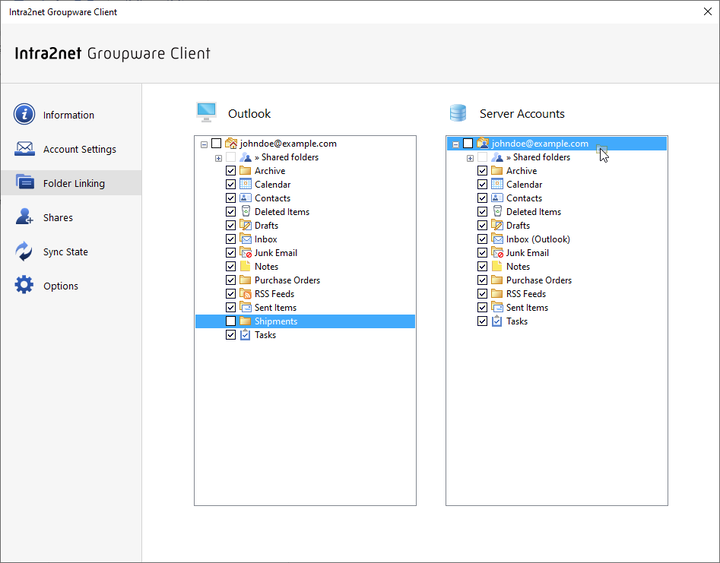
Task: Select Outlook Shipments folder row
Action: (x=305, y=321)
